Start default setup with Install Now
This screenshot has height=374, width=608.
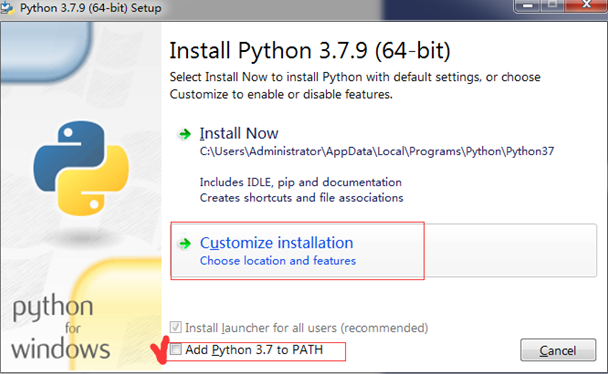point(239,134)
